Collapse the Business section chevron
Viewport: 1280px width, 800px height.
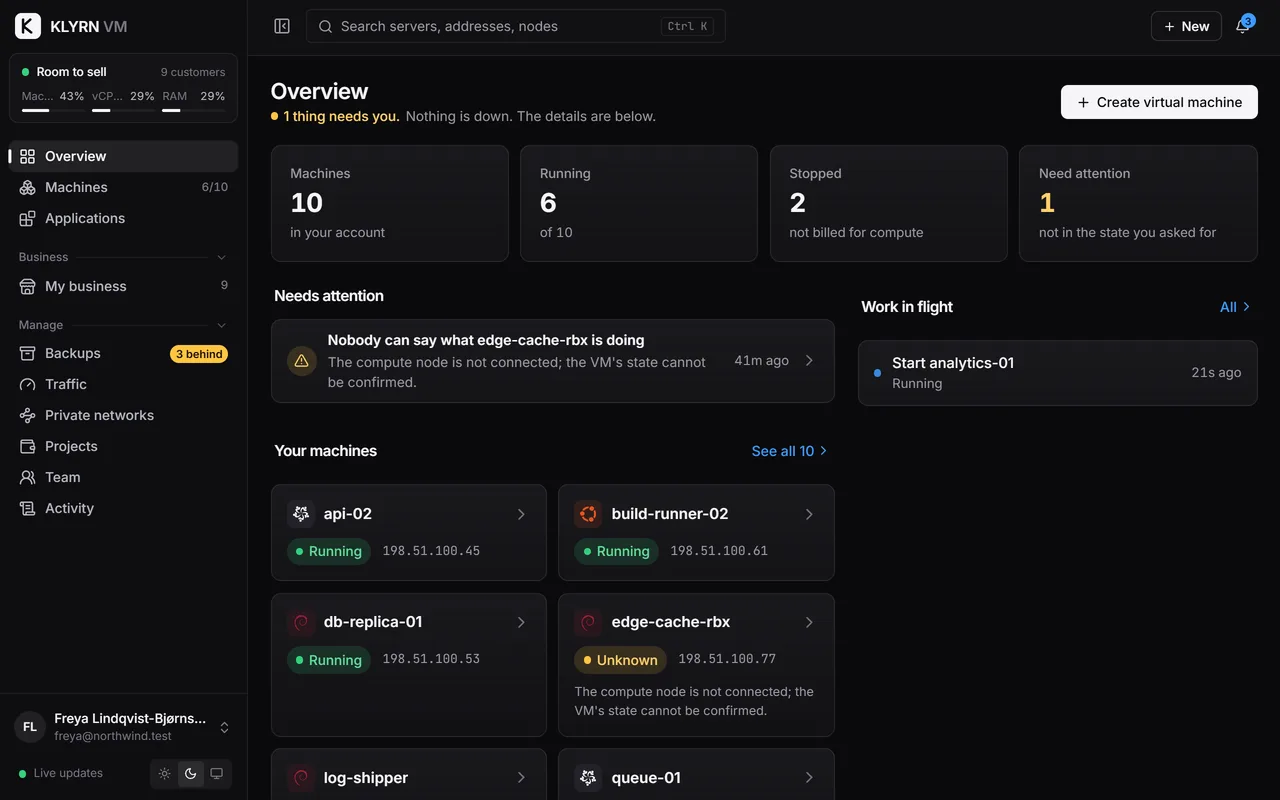(x=222, y=257)
